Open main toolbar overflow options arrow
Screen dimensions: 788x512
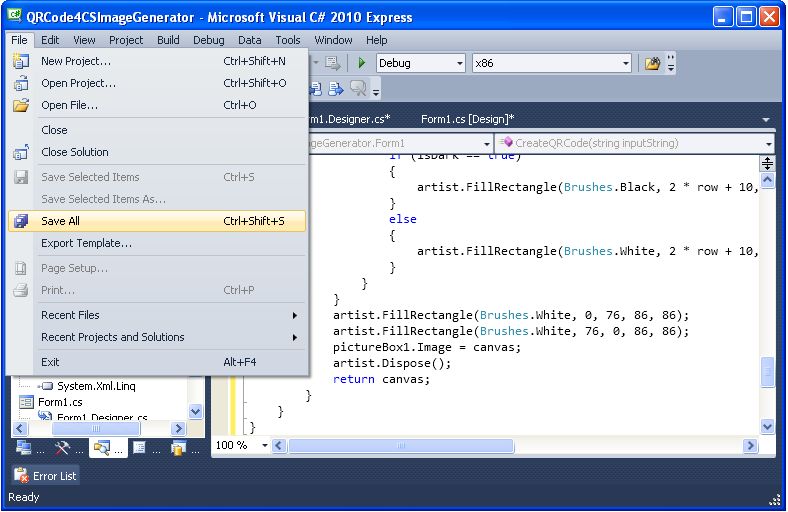tap(670, 63)
